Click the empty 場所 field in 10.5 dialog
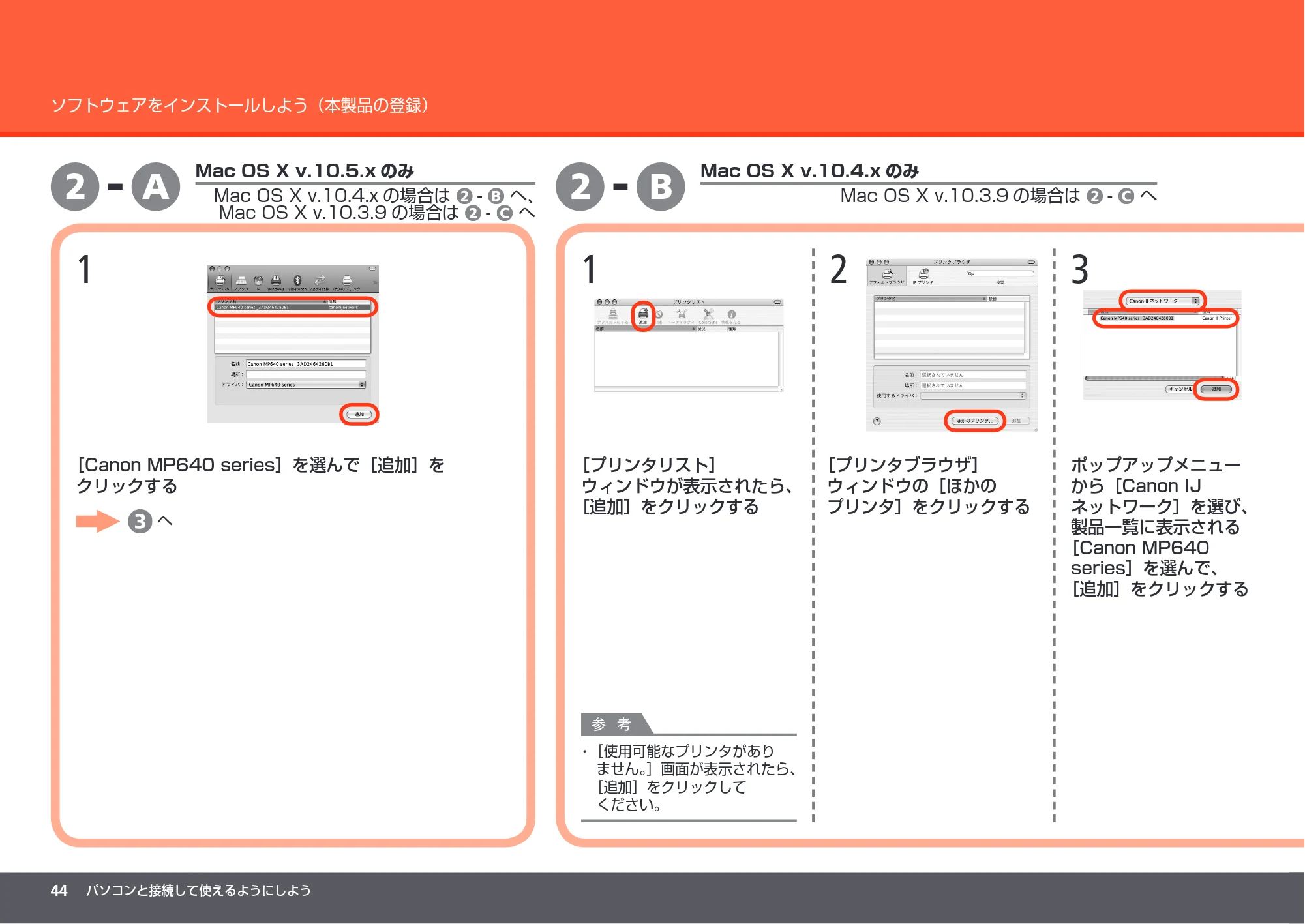This screenshot has height=924, width=1305. point(306,374)
